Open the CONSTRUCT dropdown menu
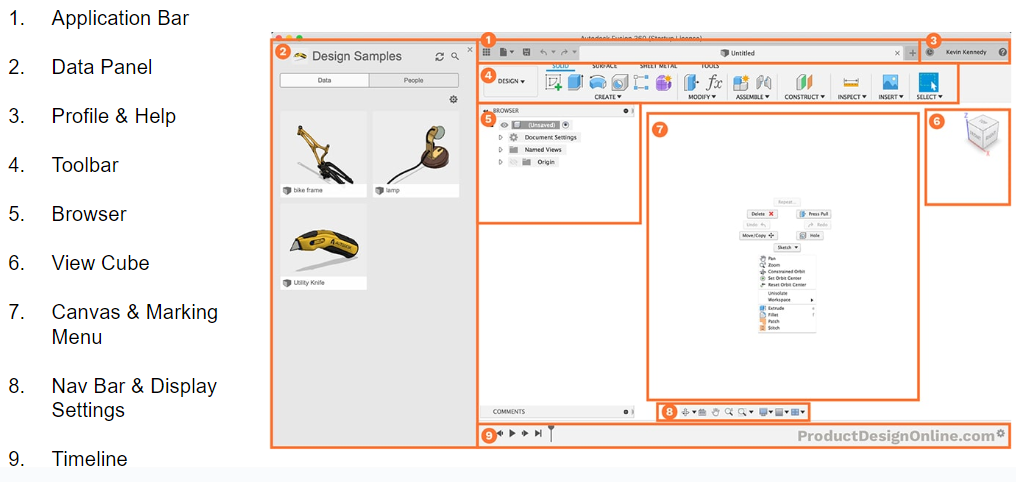This screenshot has width=1016, height=482. tap(804, 97)
